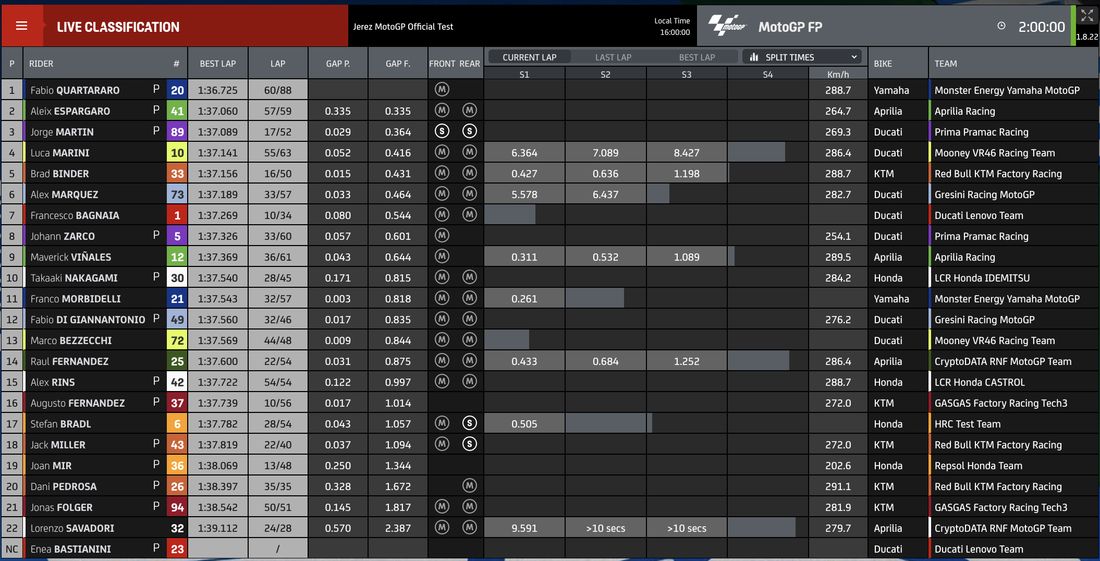The image size is (1100, 561).
Task: Click Nakagami's front medium tyre icon
Action: [x=442, y=278]
